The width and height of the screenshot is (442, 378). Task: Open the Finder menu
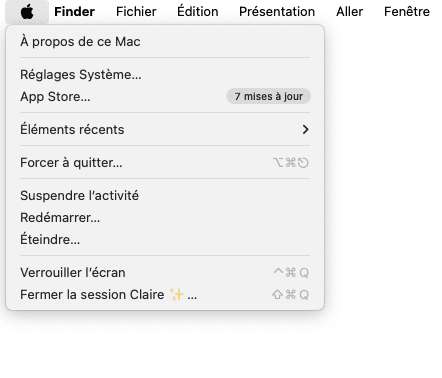pos(74,12)
